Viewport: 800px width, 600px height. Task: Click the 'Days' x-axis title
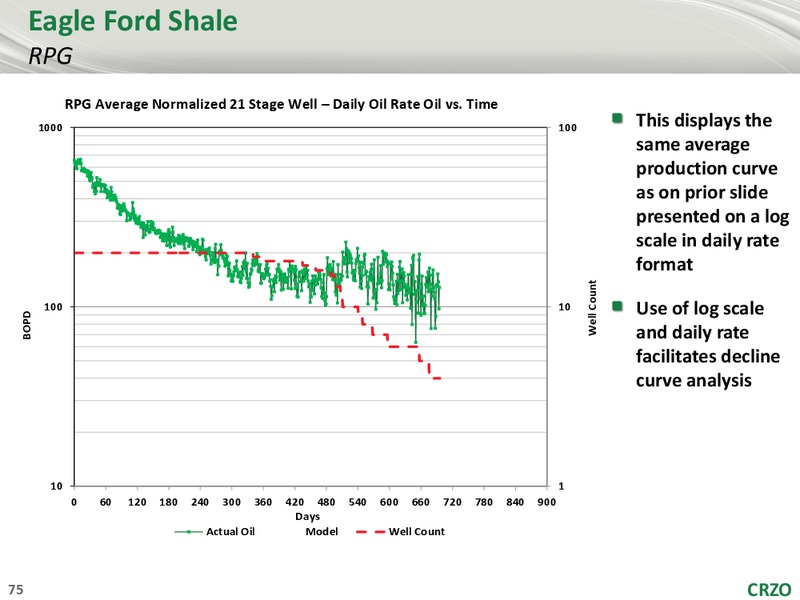(x=308, y=516)
